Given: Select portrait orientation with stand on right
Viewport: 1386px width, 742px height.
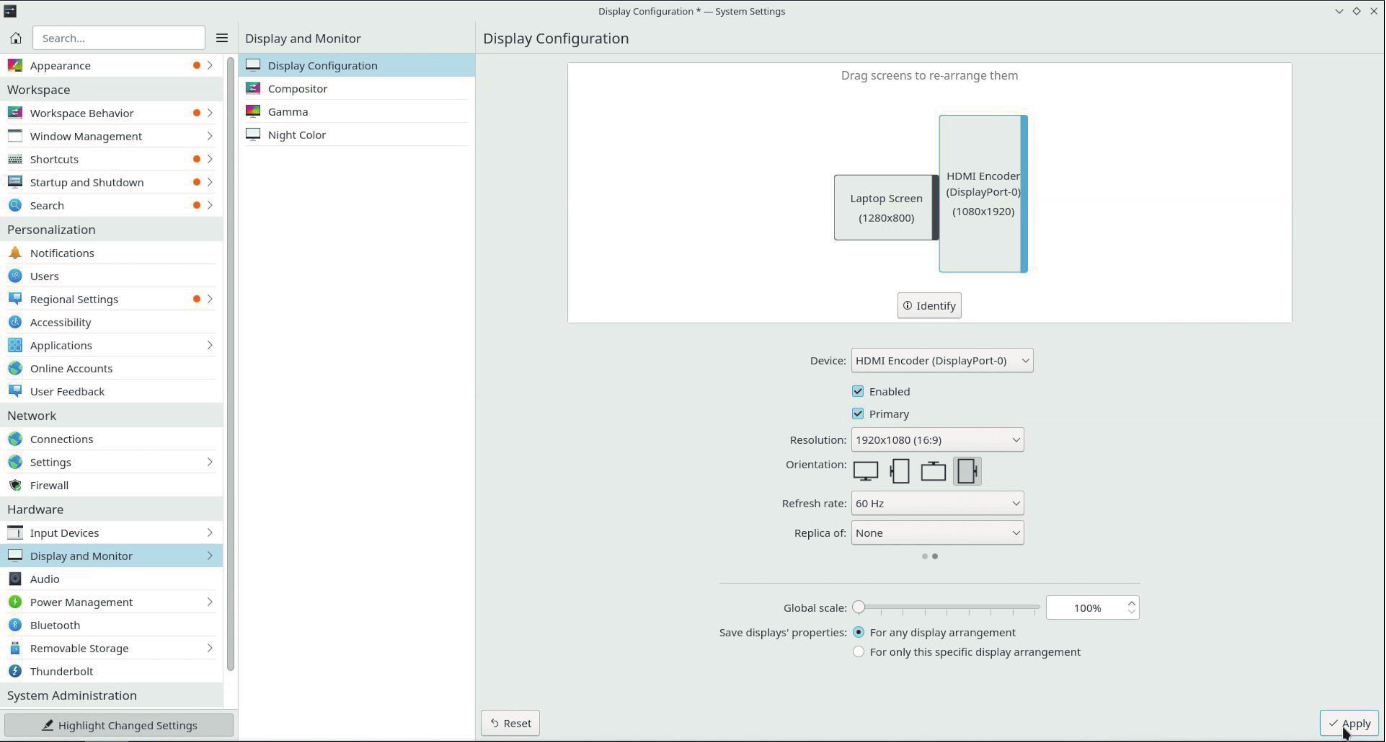Looking at the screenshot, I should [x=967, y=471].
